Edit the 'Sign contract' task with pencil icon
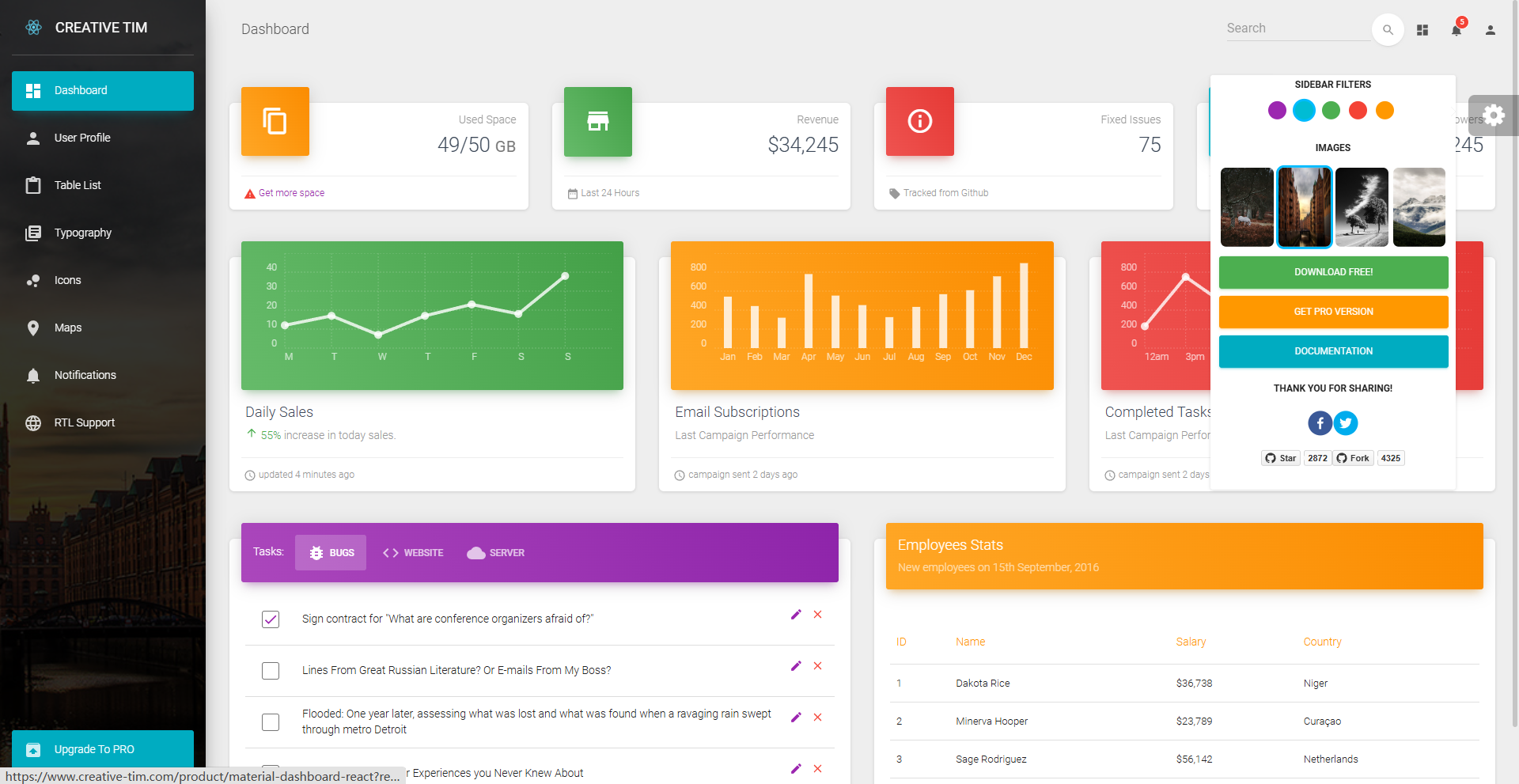Image resolution: width=1519 pixels, height=784 pixels. coord(796,615)
